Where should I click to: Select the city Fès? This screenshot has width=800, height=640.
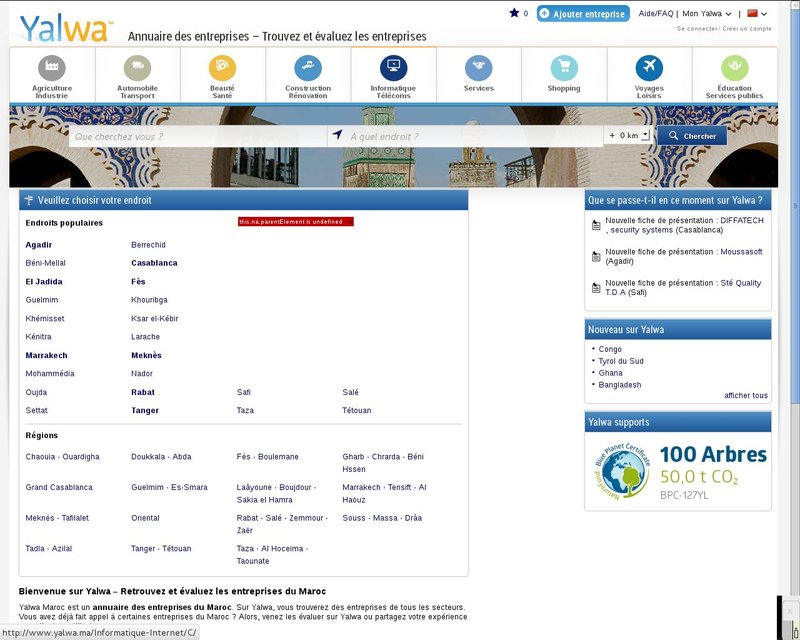(x=138, y=282)
